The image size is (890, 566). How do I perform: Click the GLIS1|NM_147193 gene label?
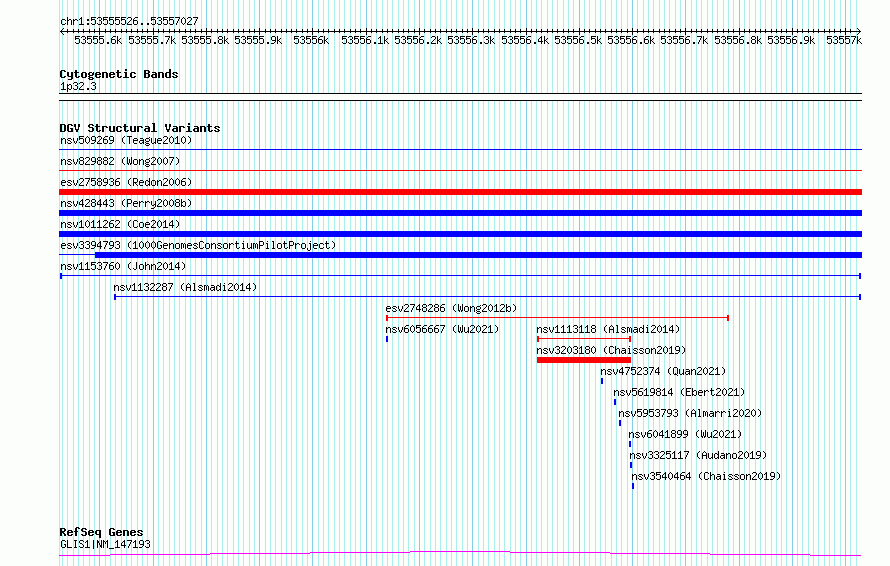(x=106, y=544)
